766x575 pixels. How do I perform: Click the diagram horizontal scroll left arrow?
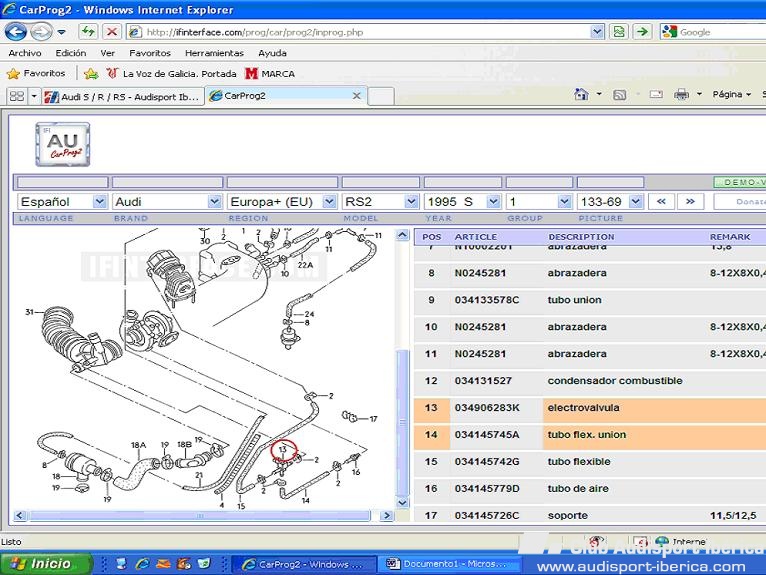(20, 515)
